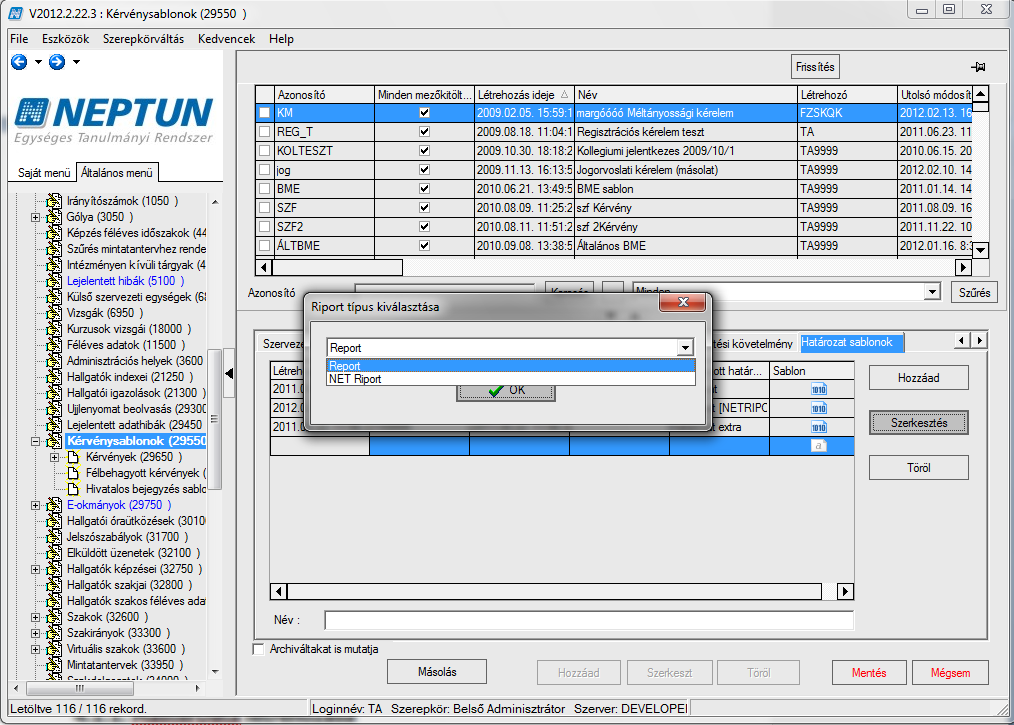Collapse the Kérvénysablonok (29550) tree node
This screenshot has height=725, width=1014.
pos(36,442)
